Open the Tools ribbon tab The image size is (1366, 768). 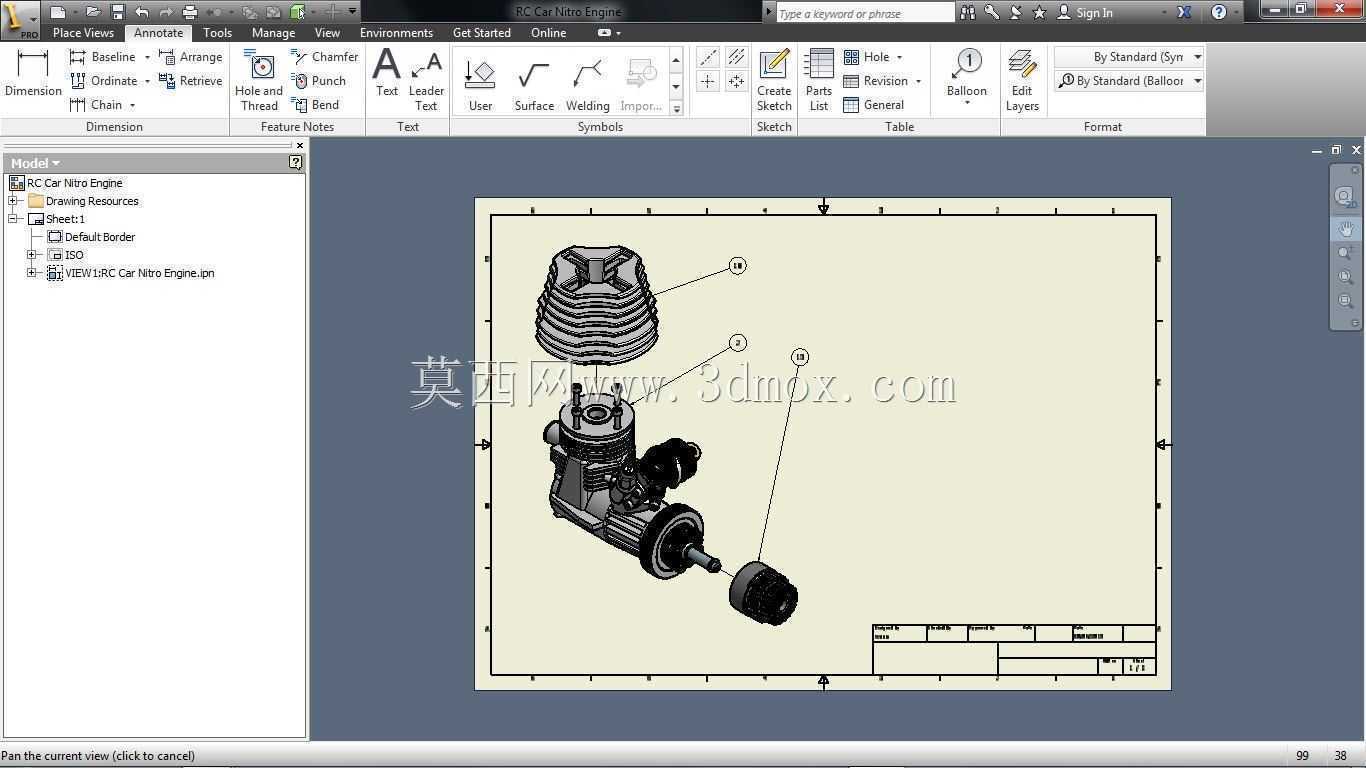pyautogui.click(x=217, y=33)
